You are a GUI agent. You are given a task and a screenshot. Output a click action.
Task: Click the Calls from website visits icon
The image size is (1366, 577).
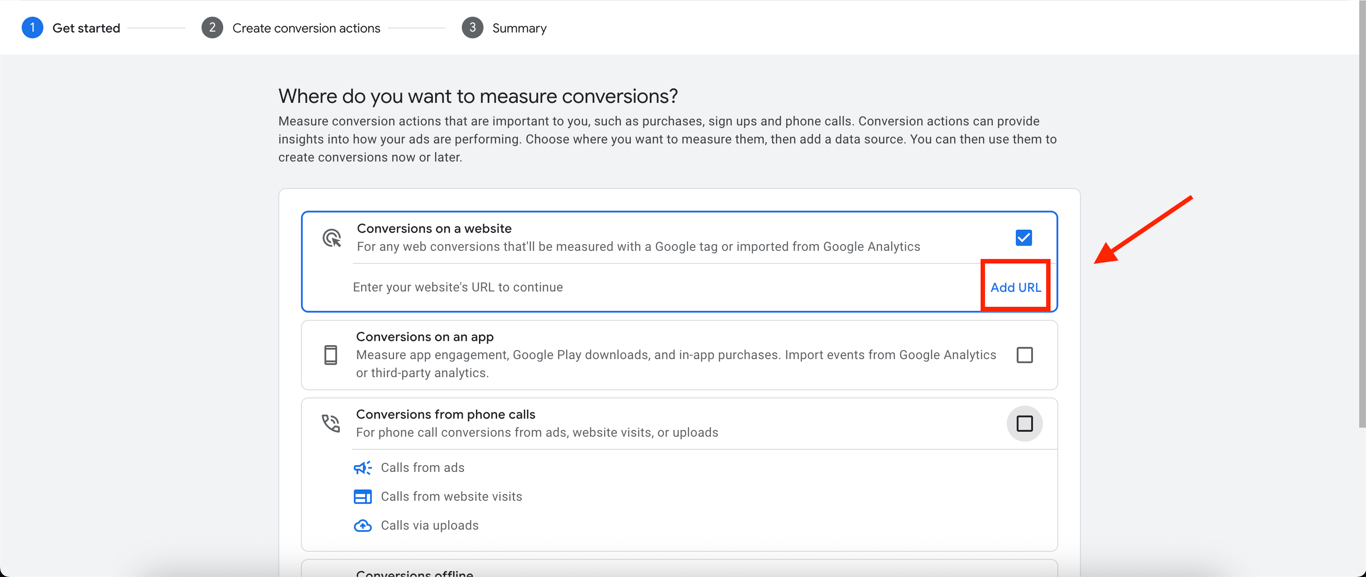363,497
